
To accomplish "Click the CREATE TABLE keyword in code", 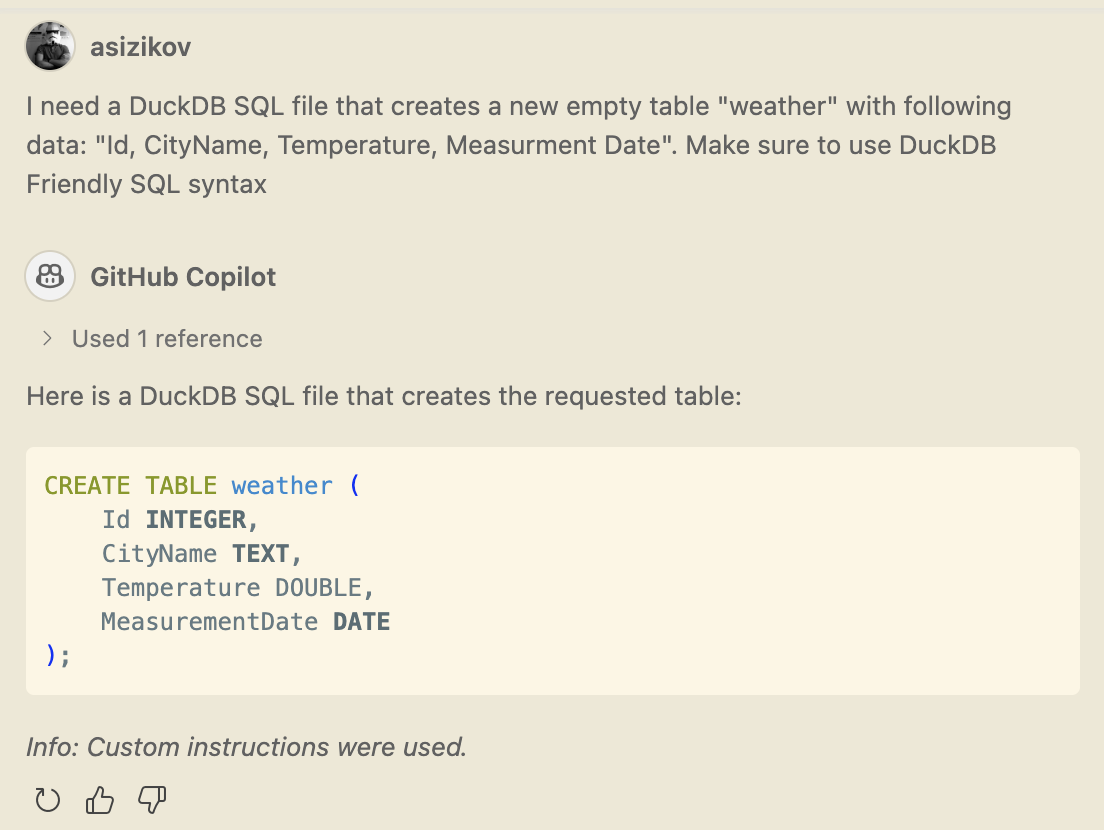I will [130, 486].
